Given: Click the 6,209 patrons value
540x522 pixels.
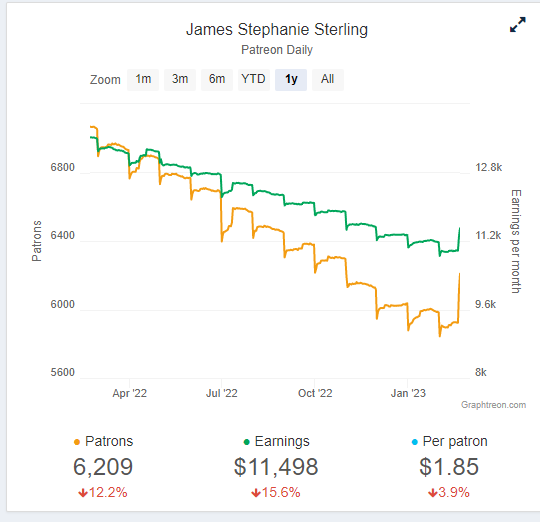Looking at the screenshot, I should pyautogui.click(x=103, y=467).
